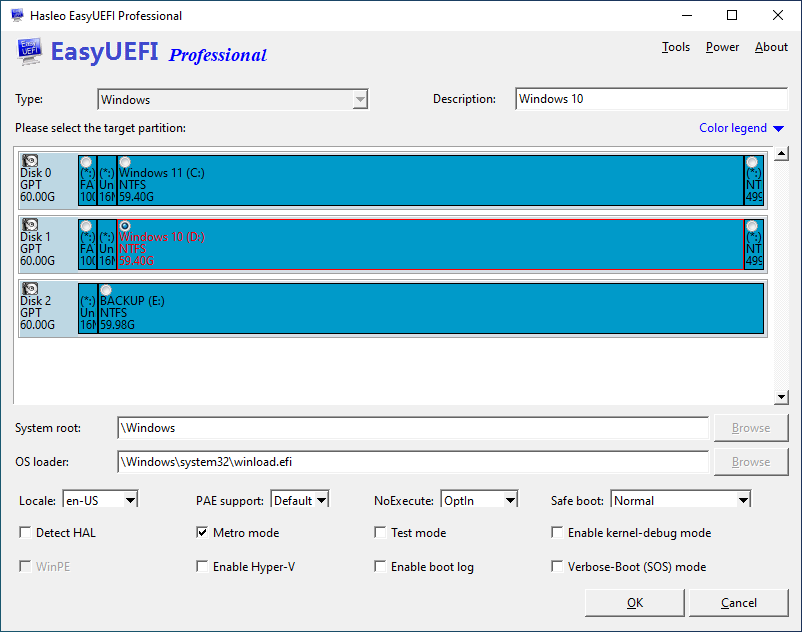Open the Type dropdown showing Windows
The height and width of the screenshot is (632, 802).
tap(233, 99)
